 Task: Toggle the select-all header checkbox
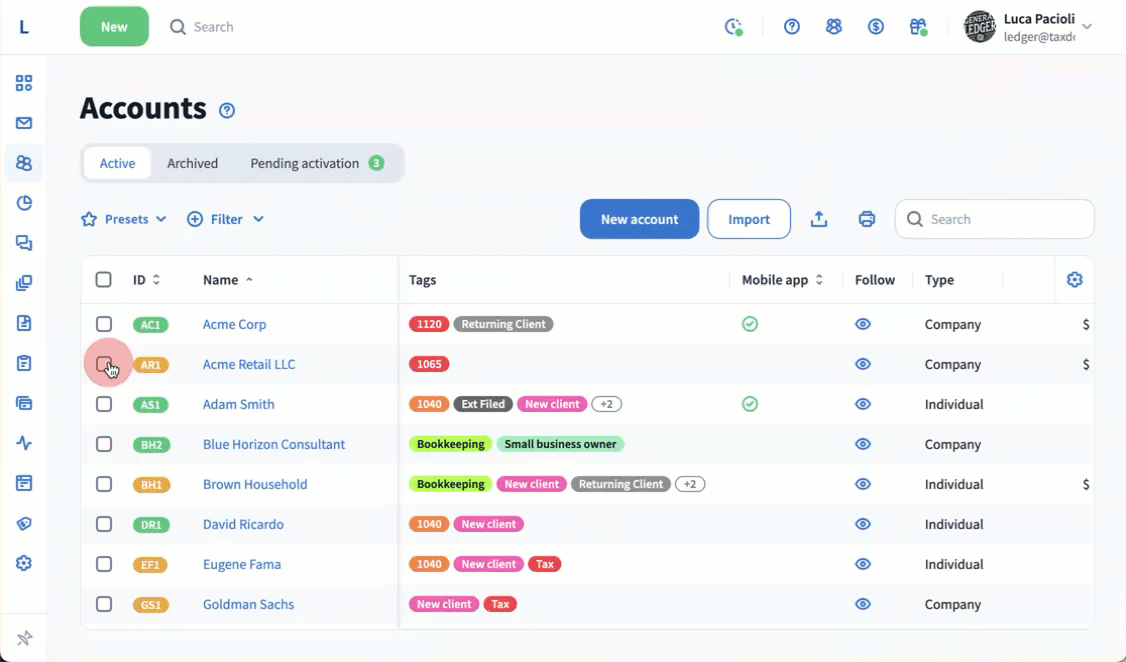tap(104, 280)
